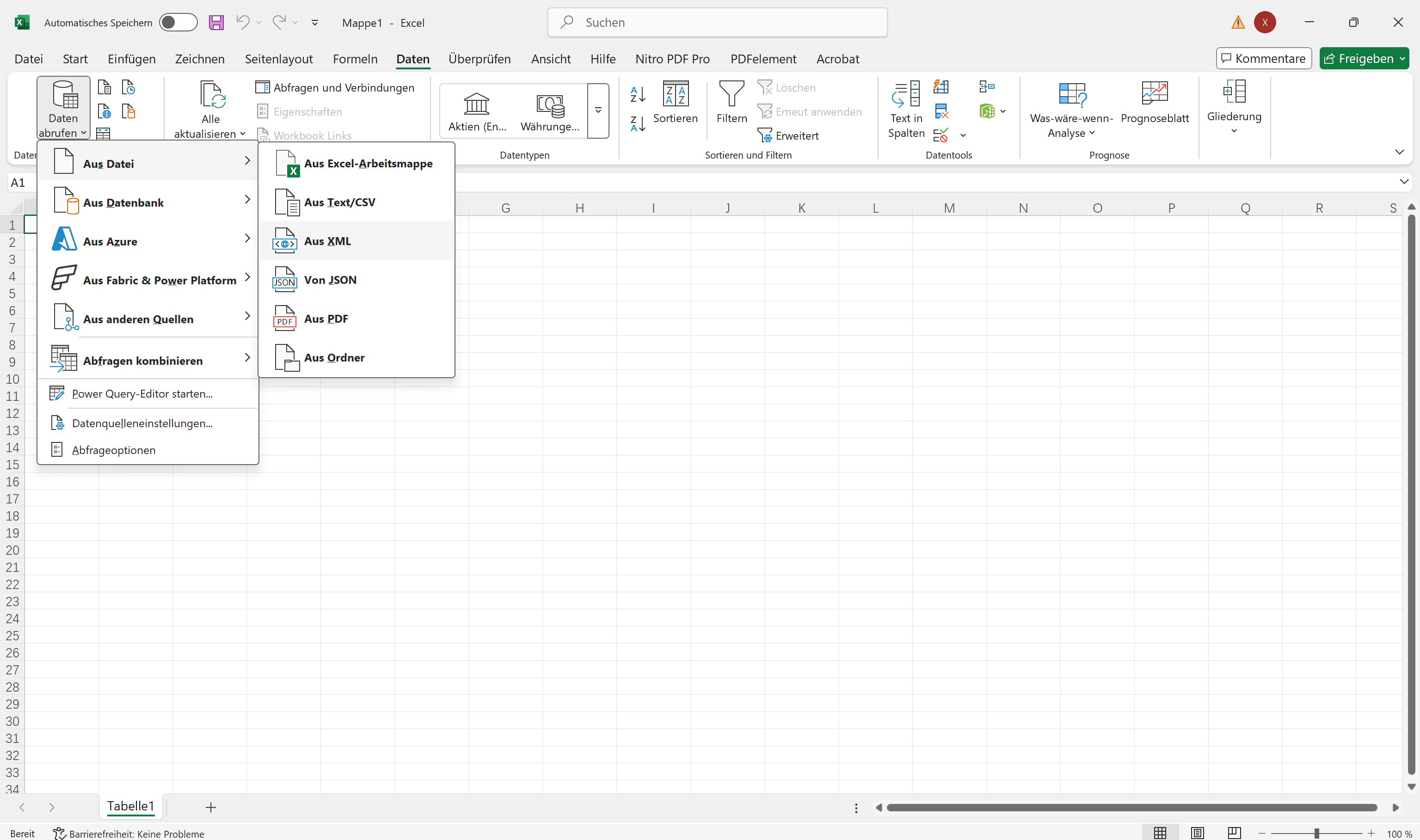
Task: Toggle the Filtern funnel button
Action: click(731, 103)
